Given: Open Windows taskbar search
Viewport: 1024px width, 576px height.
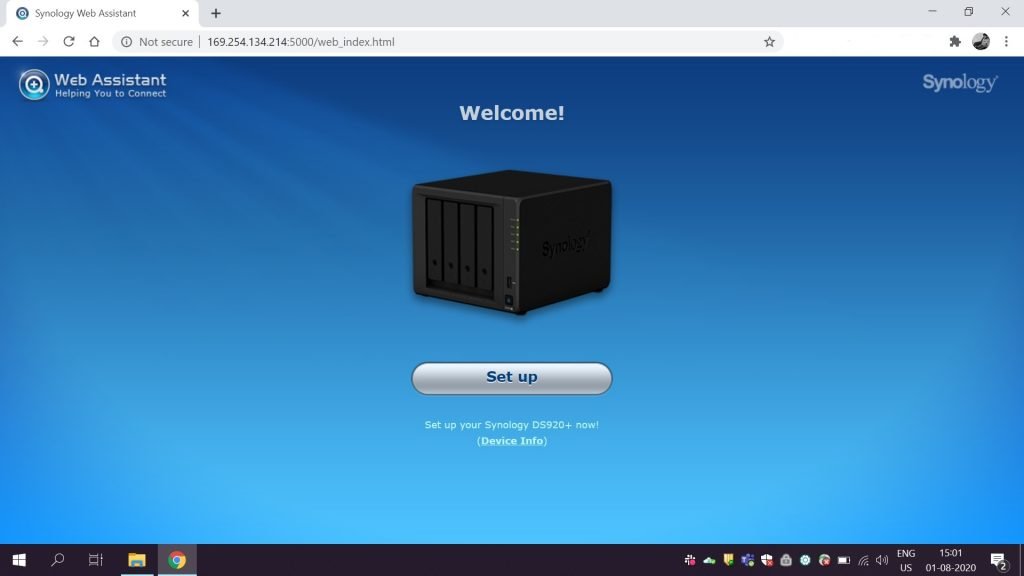Looking at the screenshot, I should (x=57, y=560).
